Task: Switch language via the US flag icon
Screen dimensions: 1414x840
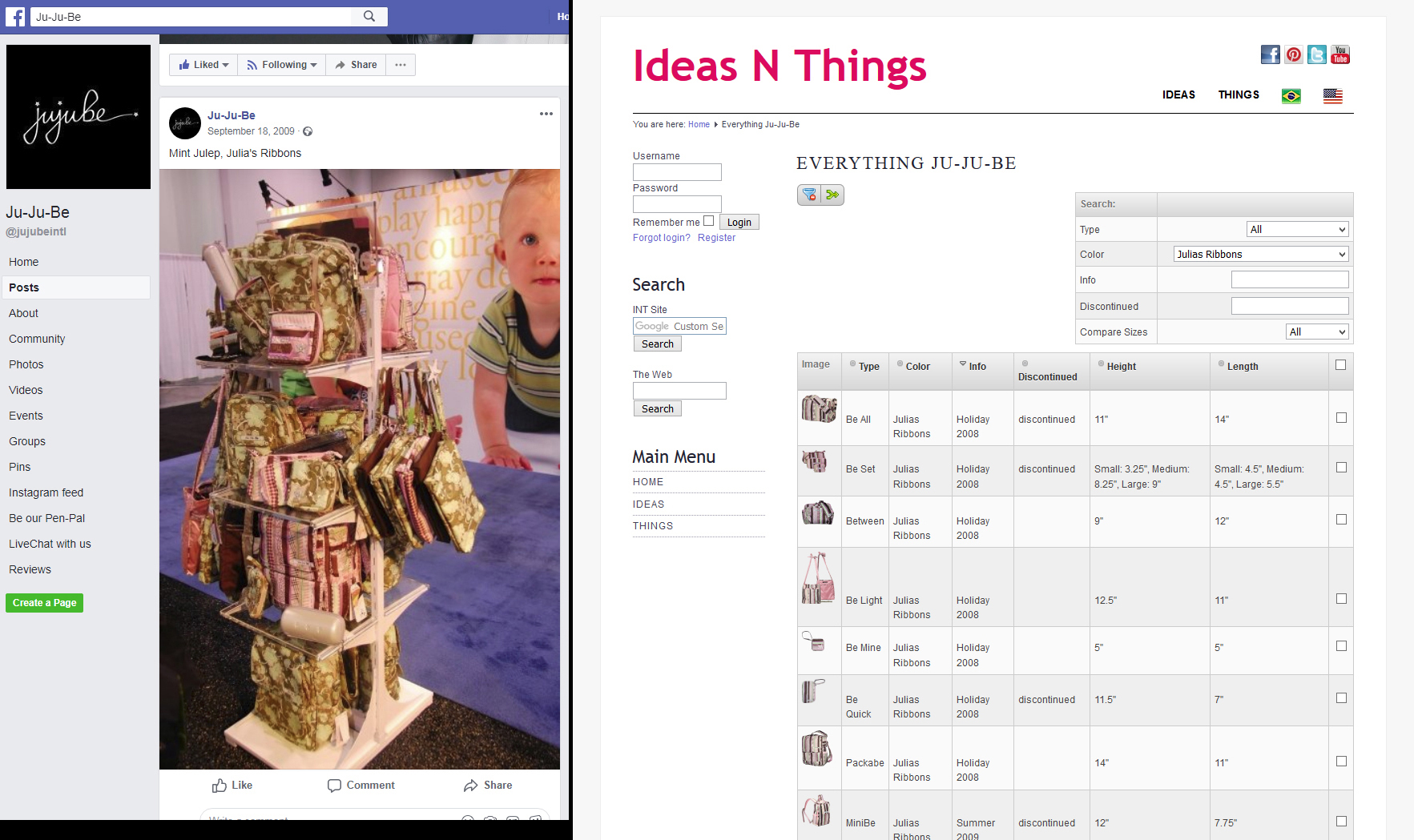Action: [1333, 96]
